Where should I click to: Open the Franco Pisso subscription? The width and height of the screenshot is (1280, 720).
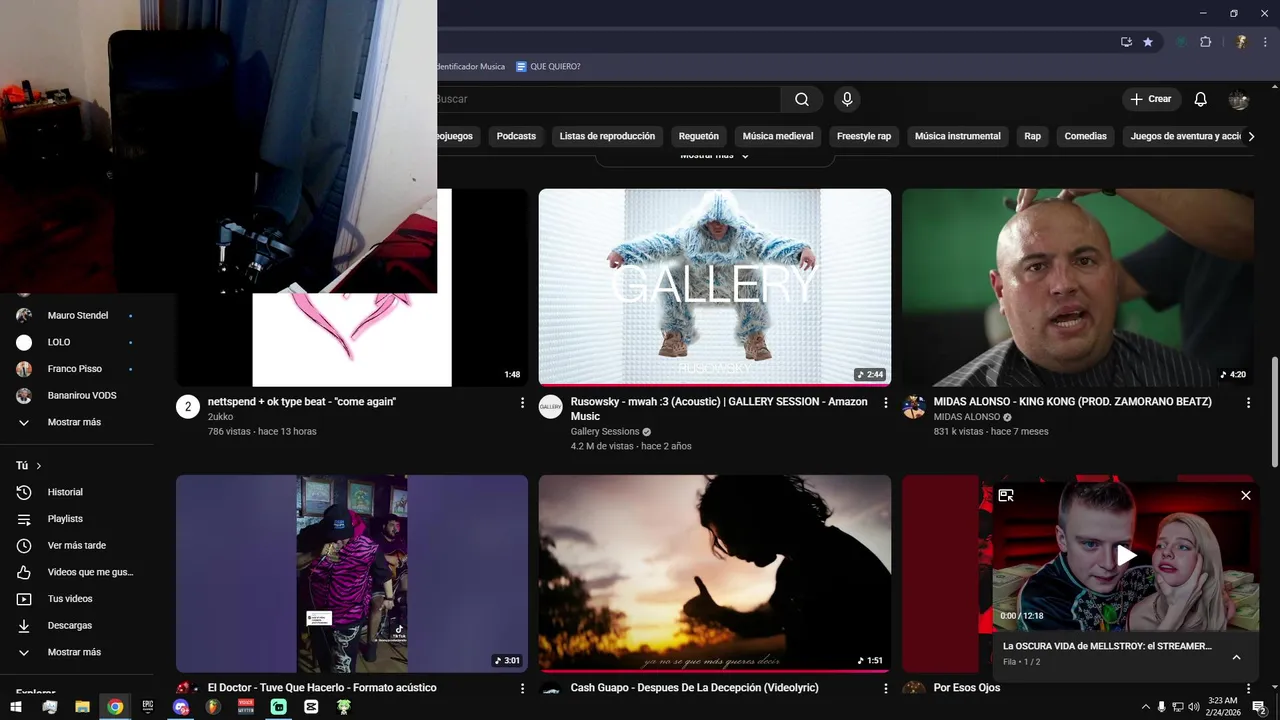(x=76, y=369)
